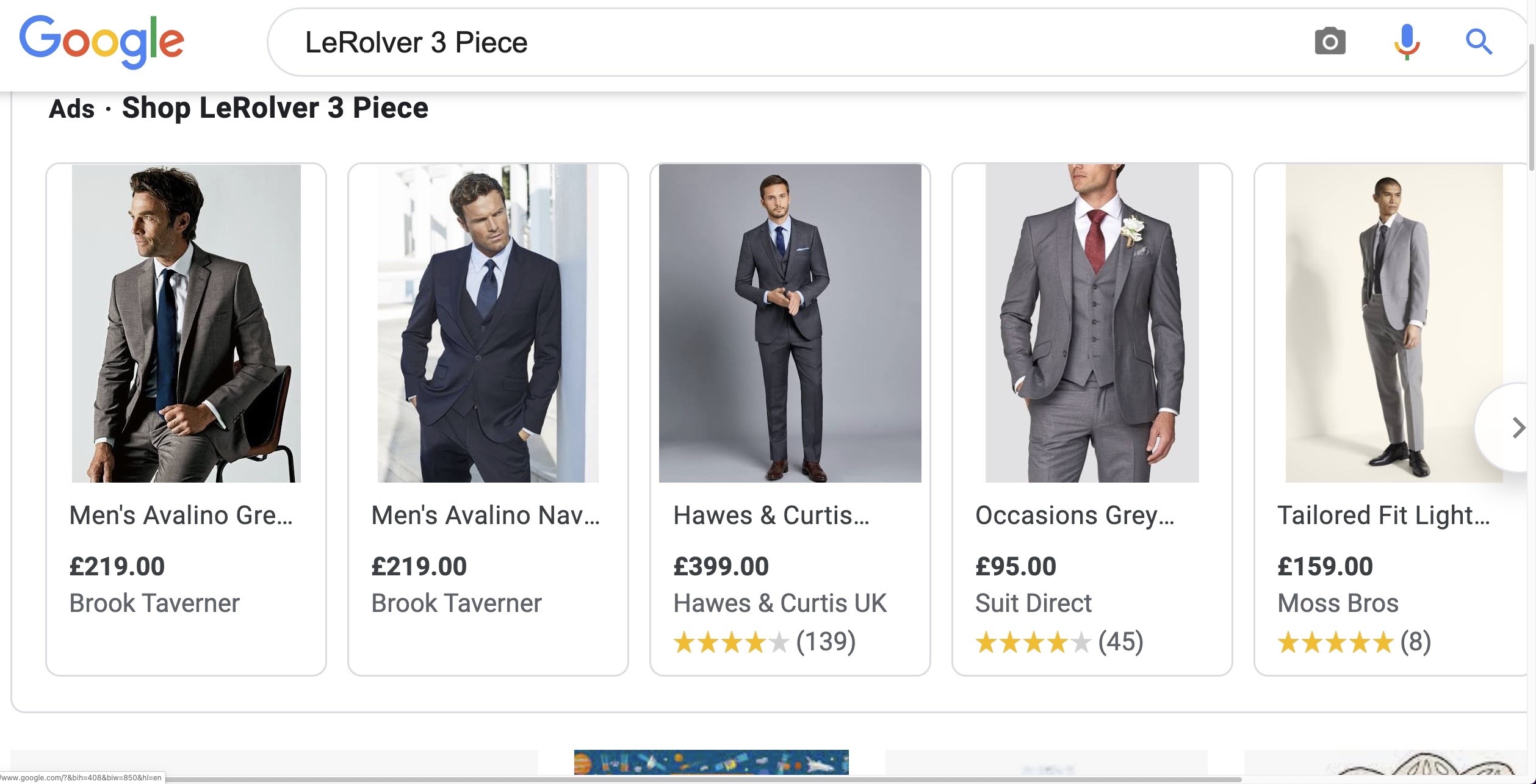Viewport: 1536px width, 784px height.
Task: Open Men's Avalino Grey suit image
Action: click(x=186, y=323)
